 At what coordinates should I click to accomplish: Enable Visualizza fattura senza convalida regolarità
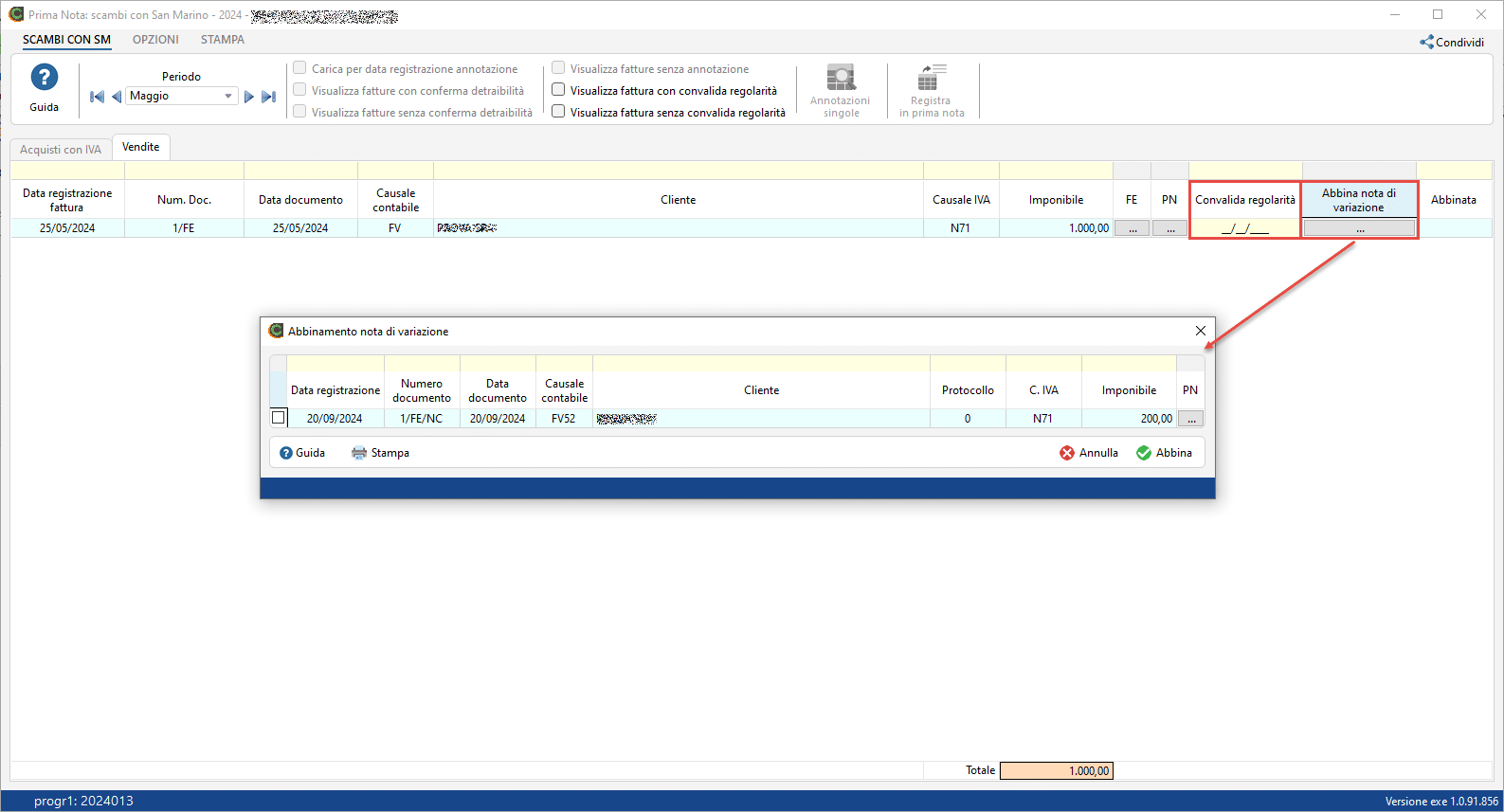click(x=558, y=112)
